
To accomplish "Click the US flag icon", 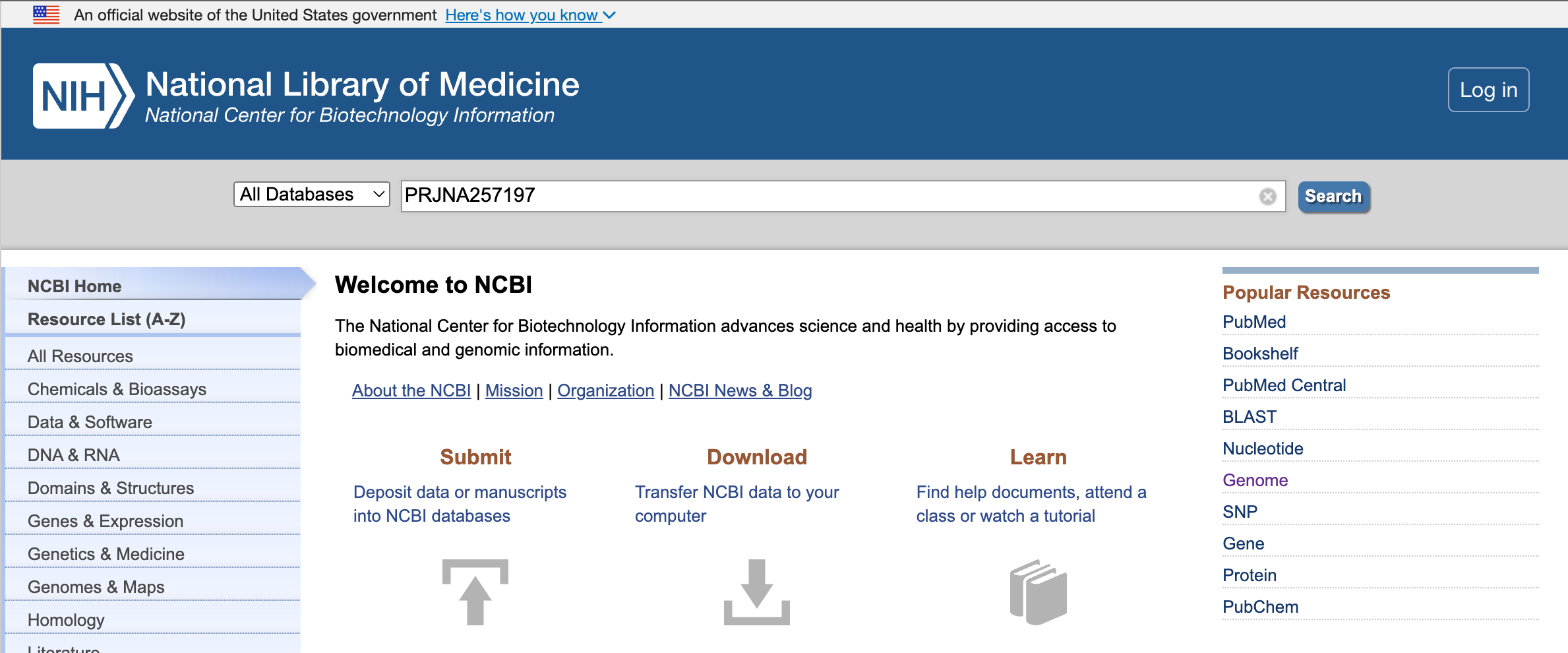I will tap(46, 15).
